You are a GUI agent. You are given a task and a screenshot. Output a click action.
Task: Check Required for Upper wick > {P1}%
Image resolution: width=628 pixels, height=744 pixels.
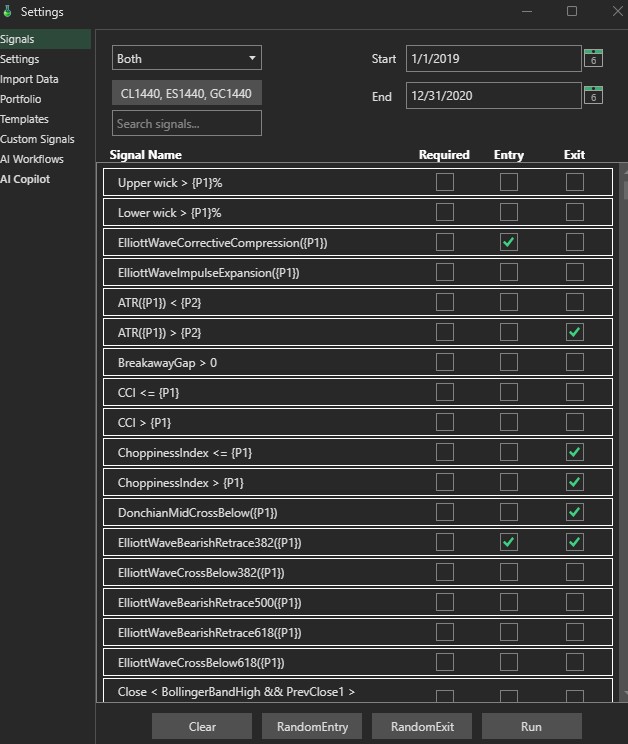click(x=445, y=182)
